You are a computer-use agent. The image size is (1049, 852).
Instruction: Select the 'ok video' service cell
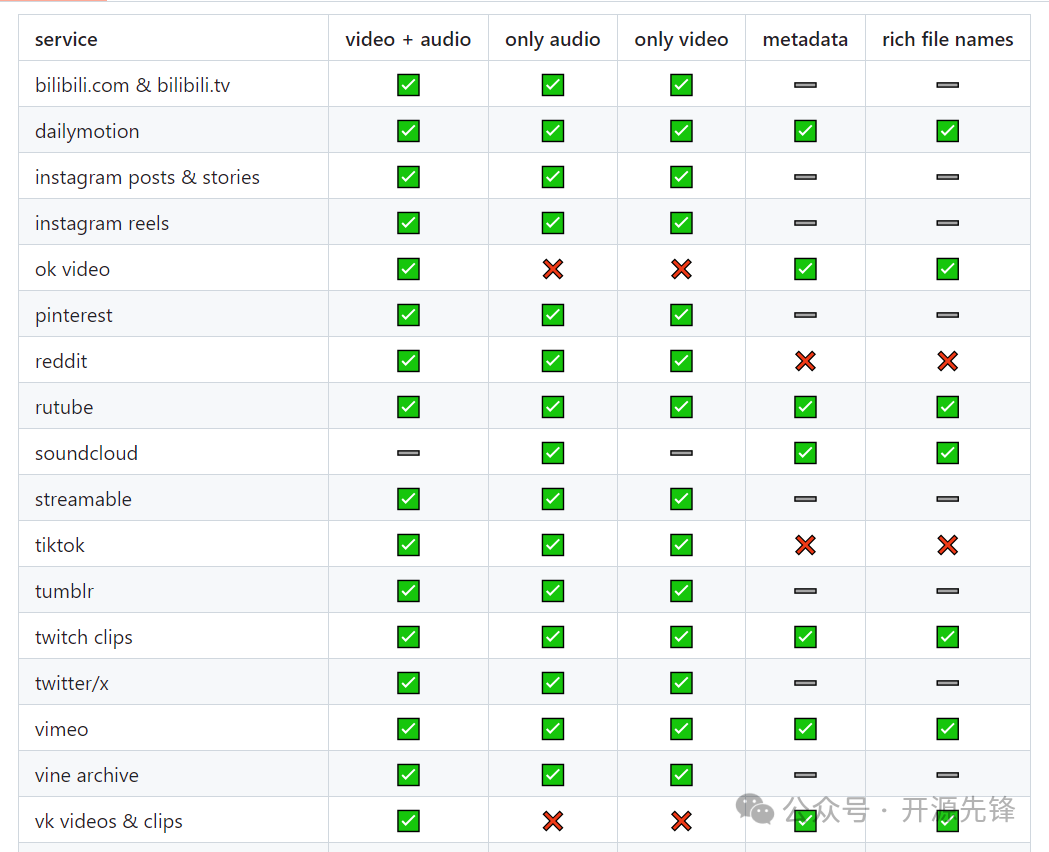click(x=173, y=268)
